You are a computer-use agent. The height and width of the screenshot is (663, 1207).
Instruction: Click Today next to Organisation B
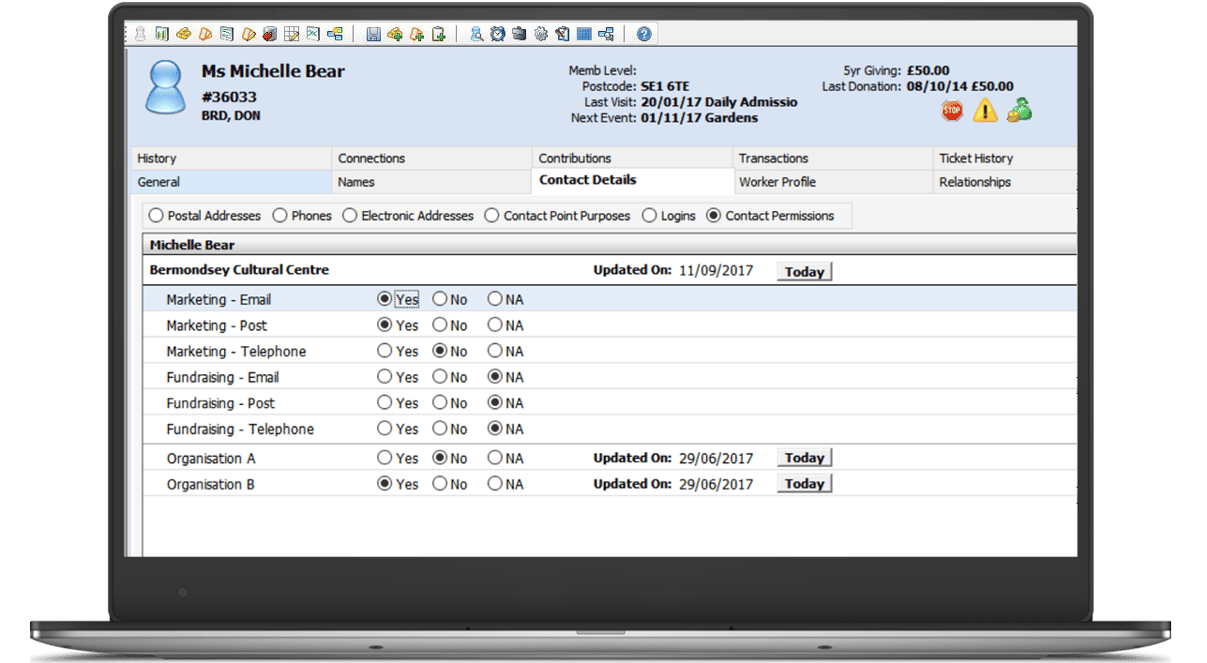(x=805, y=483)
